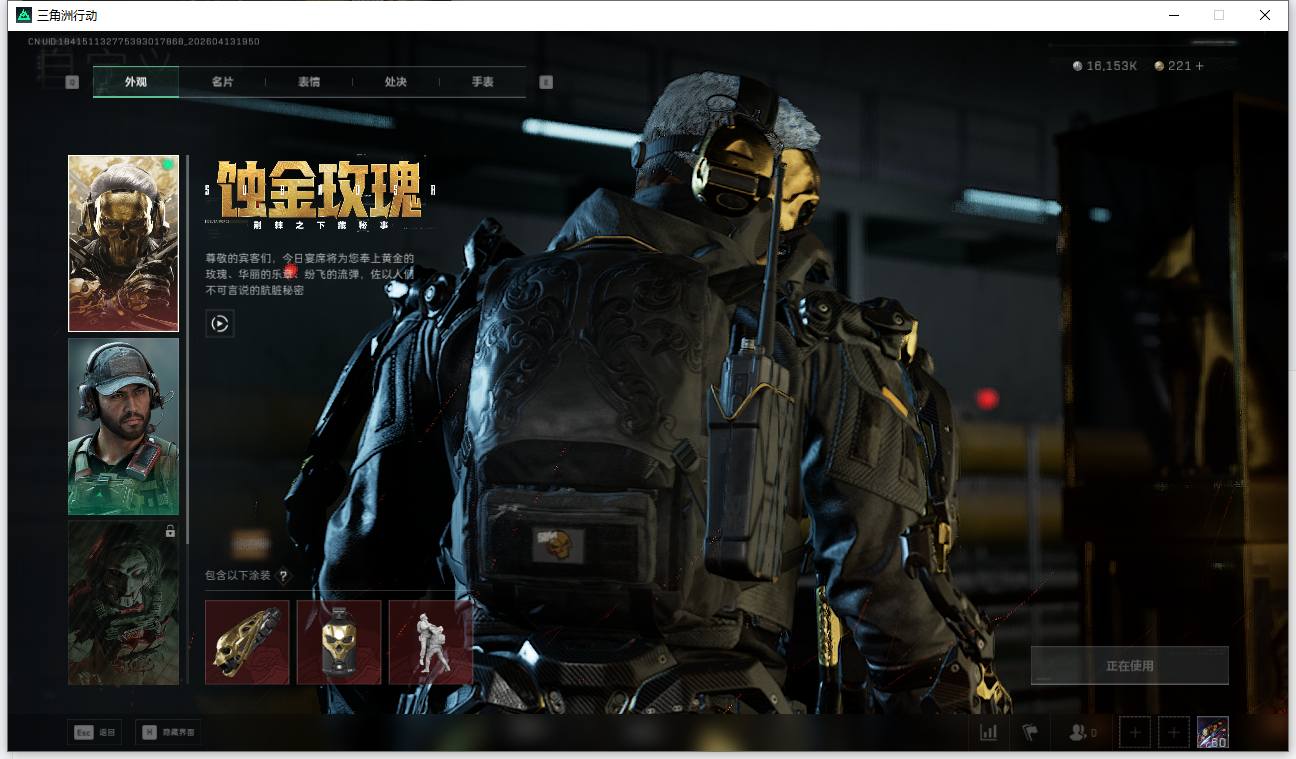Click the next-tab key icon right of 手表
The image size is (1296, 759).
click(546, 82)
